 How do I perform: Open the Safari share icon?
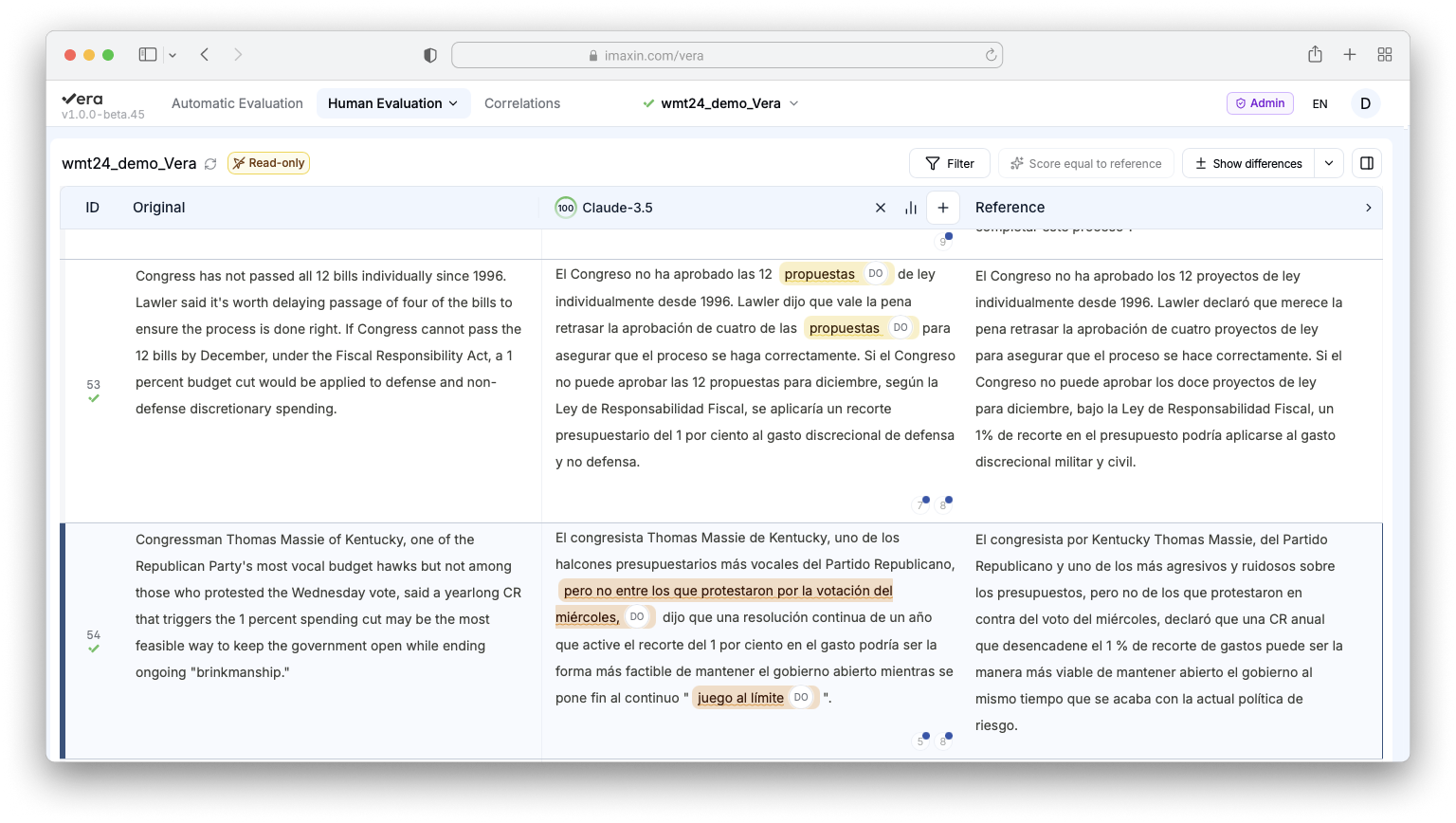(x=1315, y=54)
